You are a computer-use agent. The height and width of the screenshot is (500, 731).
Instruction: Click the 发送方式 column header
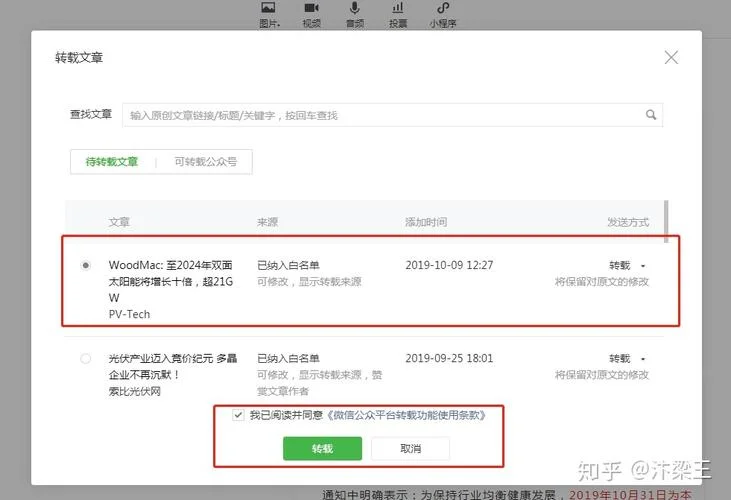[628, 222]
